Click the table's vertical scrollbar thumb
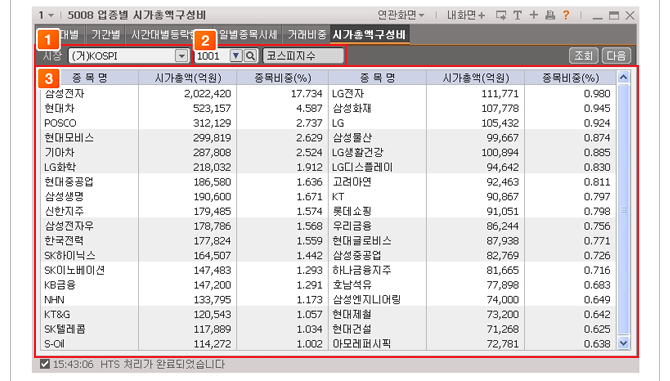This screenshot has width=670, height=381. tap(623, 209)
